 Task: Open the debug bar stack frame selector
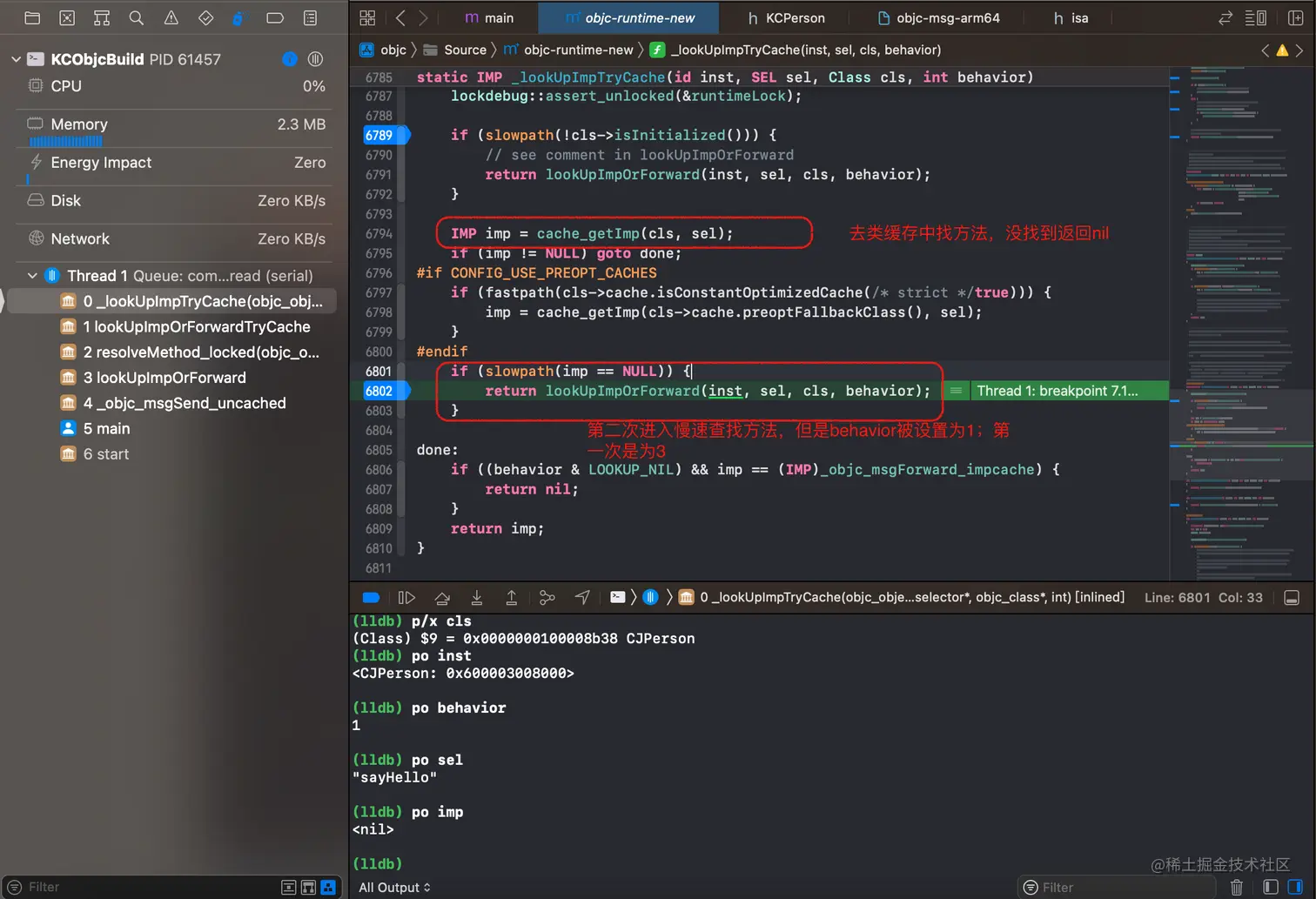[x=903, y=597]
